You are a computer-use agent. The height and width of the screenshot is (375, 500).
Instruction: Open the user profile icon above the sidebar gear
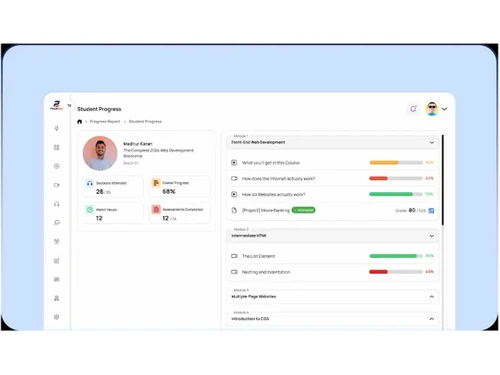(57, 298)
